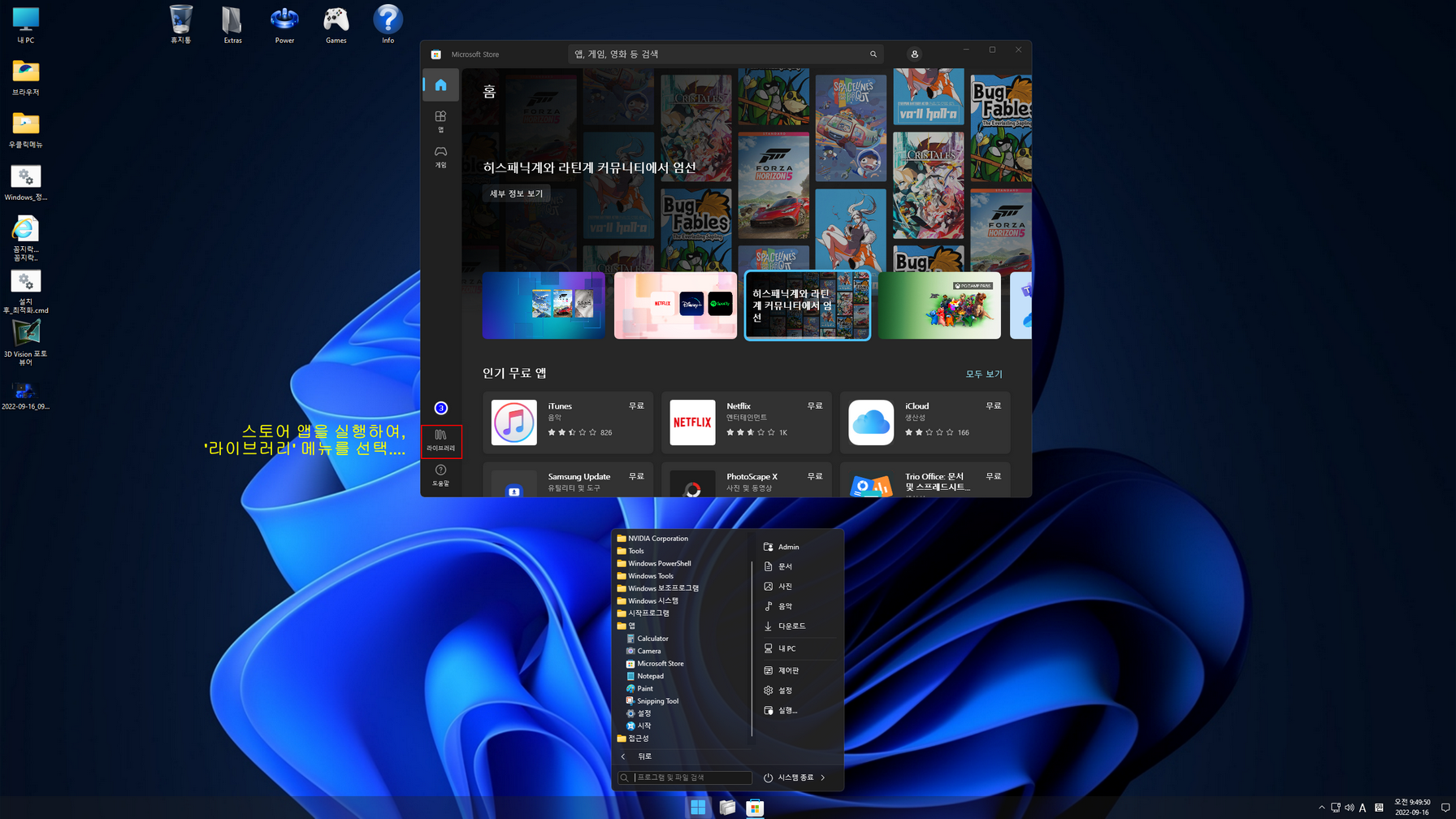Expand 접근성 folder in start menu
The height and width of the screenshot is (819, 1456).
point(633,739)
